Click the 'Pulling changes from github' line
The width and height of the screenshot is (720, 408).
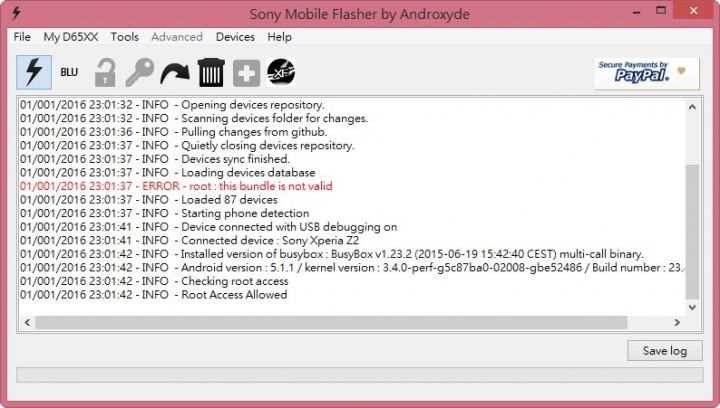tap(174, 132)
